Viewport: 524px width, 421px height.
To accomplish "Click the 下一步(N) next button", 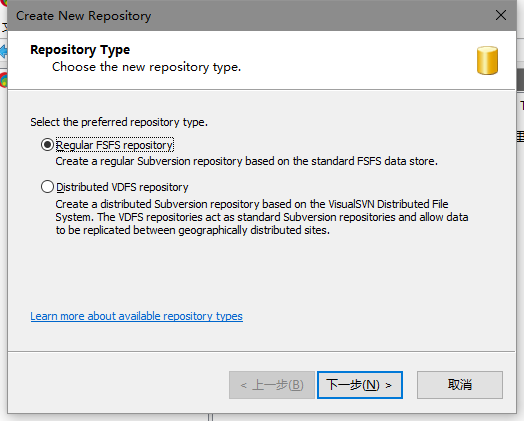I will [360, 385].
